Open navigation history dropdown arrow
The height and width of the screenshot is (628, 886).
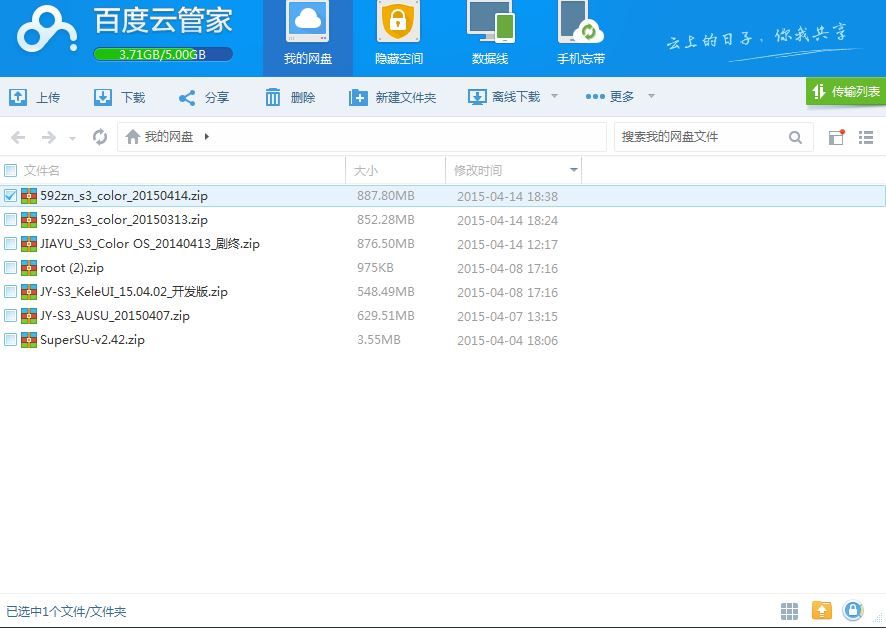click(72, 138)
